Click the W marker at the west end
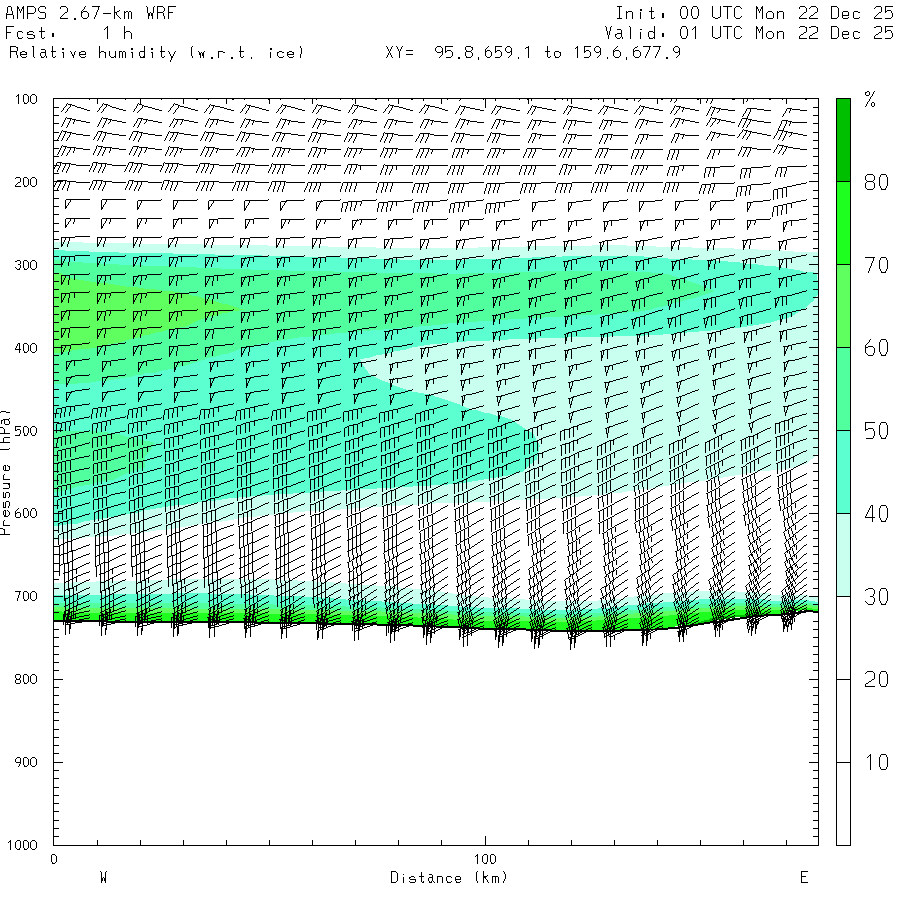Viewport: 900px width, 900px height. pyautogui.click(x=103, y=878)
